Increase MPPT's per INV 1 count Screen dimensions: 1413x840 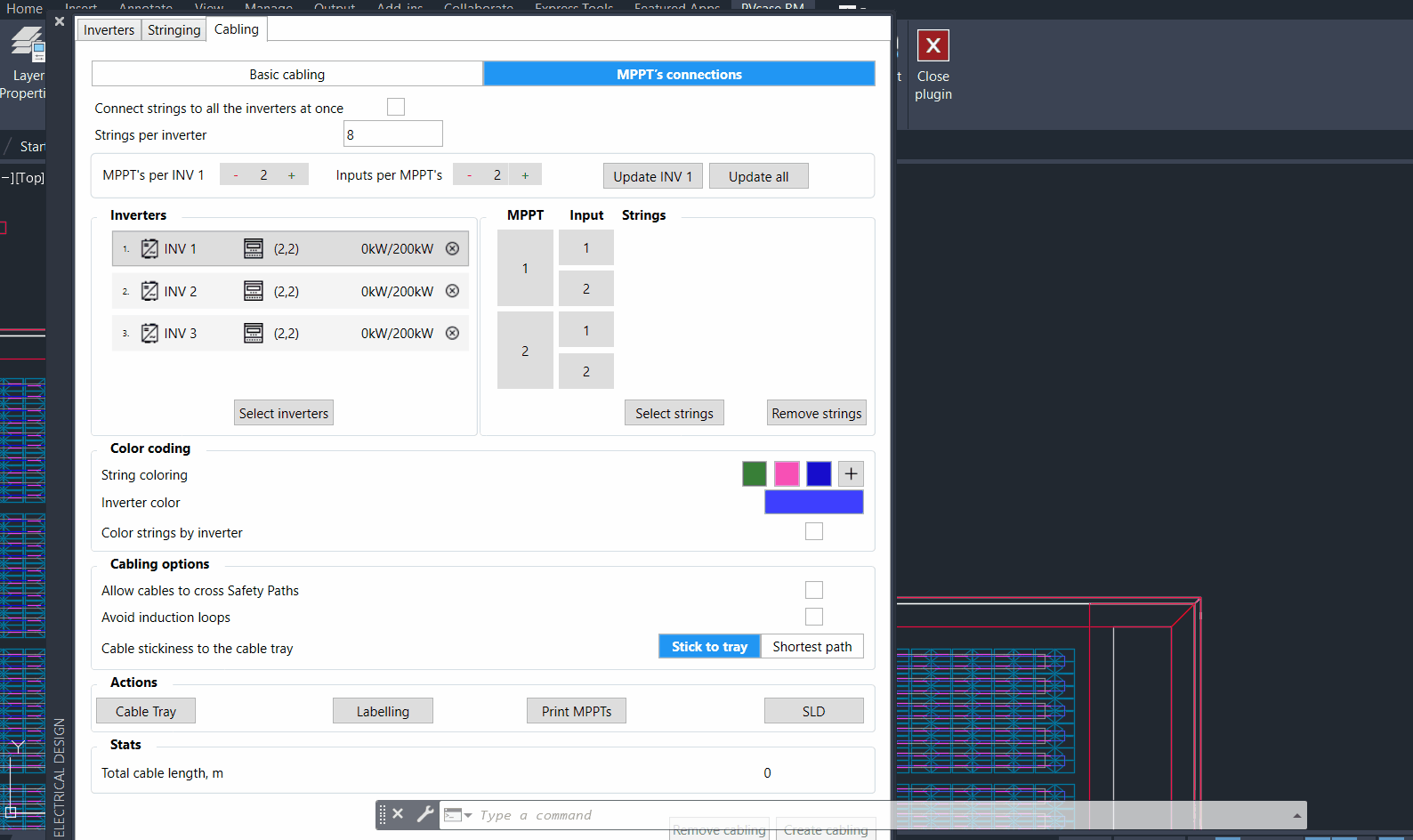click(x=291, y=175)
